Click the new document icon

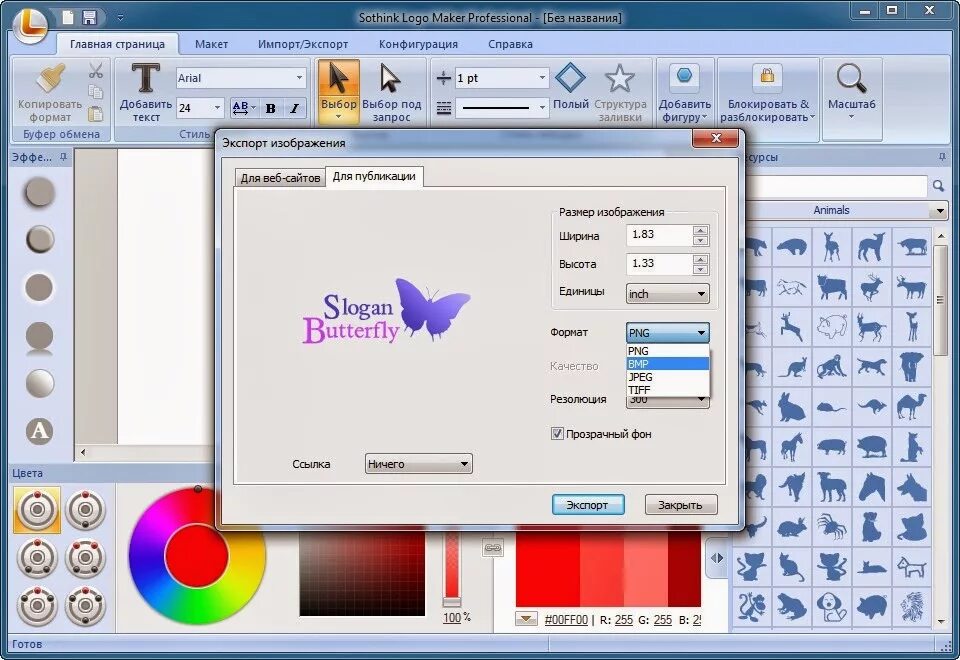(68, 17)
